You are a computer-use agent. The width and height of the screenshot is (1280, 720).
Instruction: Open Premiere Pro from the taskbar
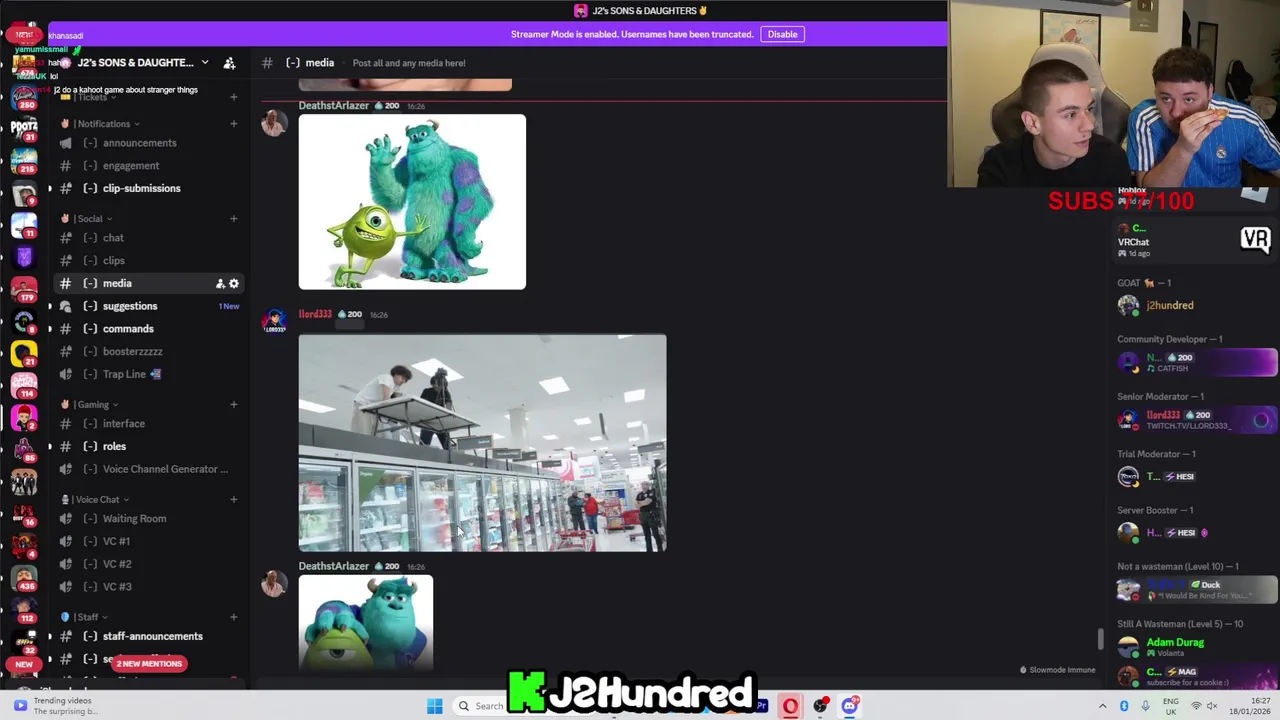pyautogui.click(x=761, y=706)
